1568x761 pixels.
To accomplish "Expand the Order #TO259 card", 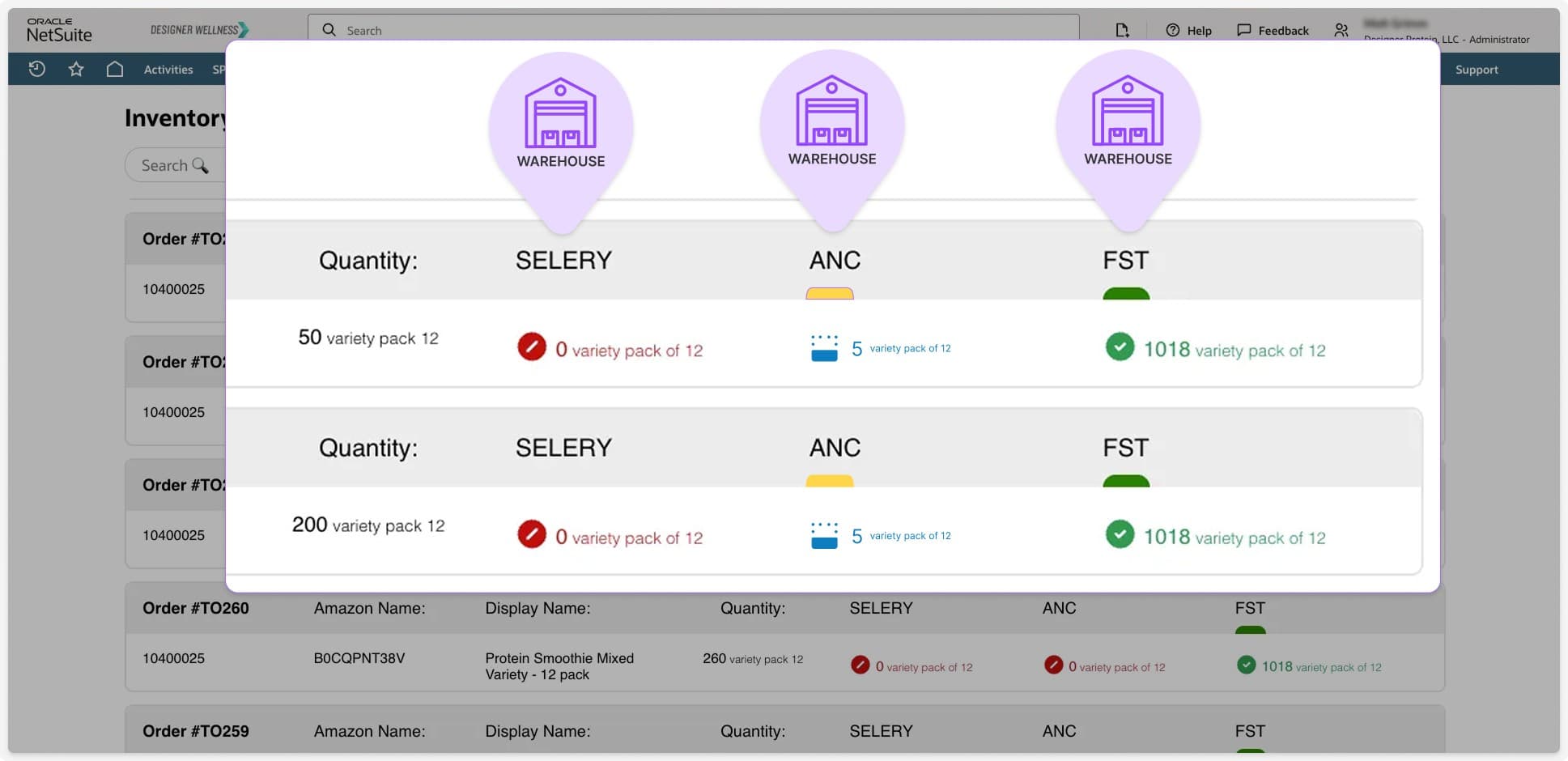I will (196, 731).
